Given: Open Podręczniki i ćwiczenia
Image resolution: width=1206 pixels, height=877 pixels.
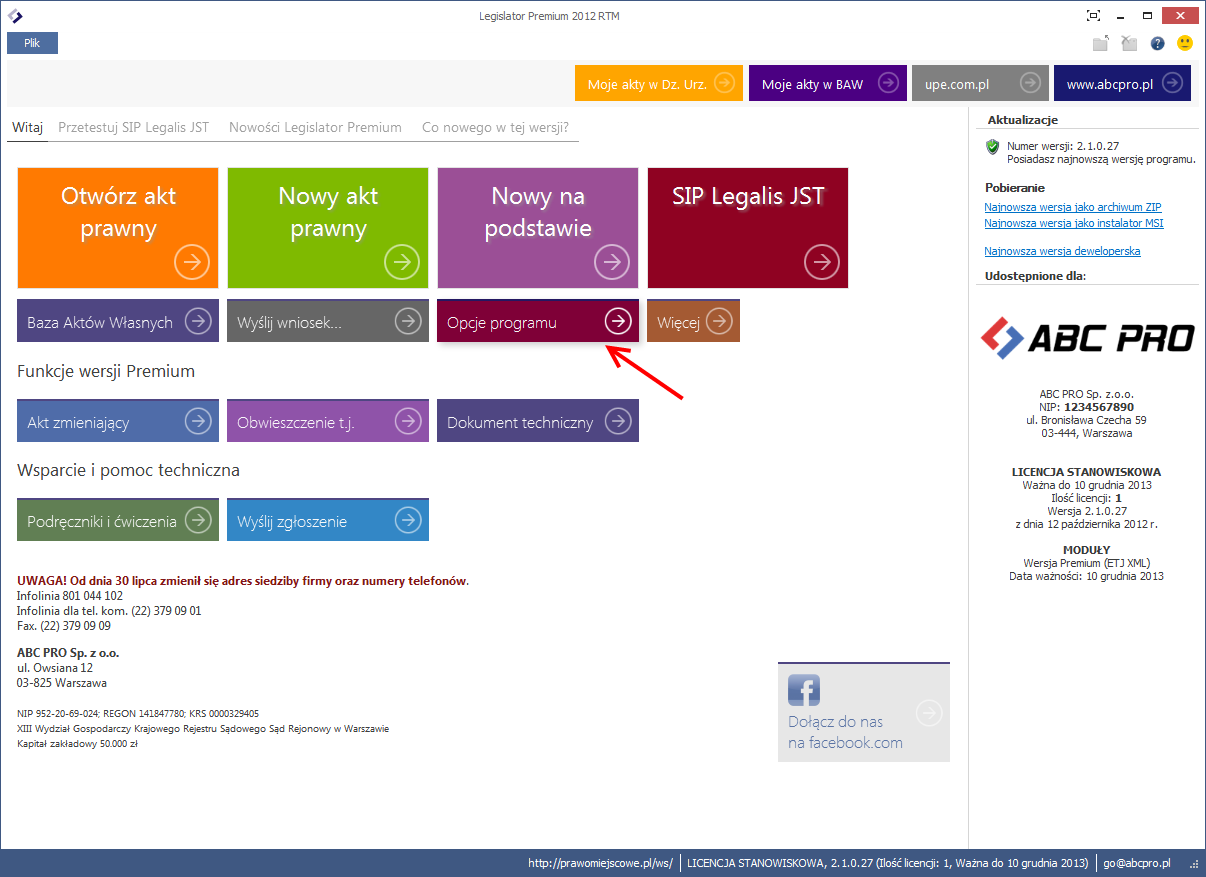Looking at the screenshot, I should tap(118, 520).
